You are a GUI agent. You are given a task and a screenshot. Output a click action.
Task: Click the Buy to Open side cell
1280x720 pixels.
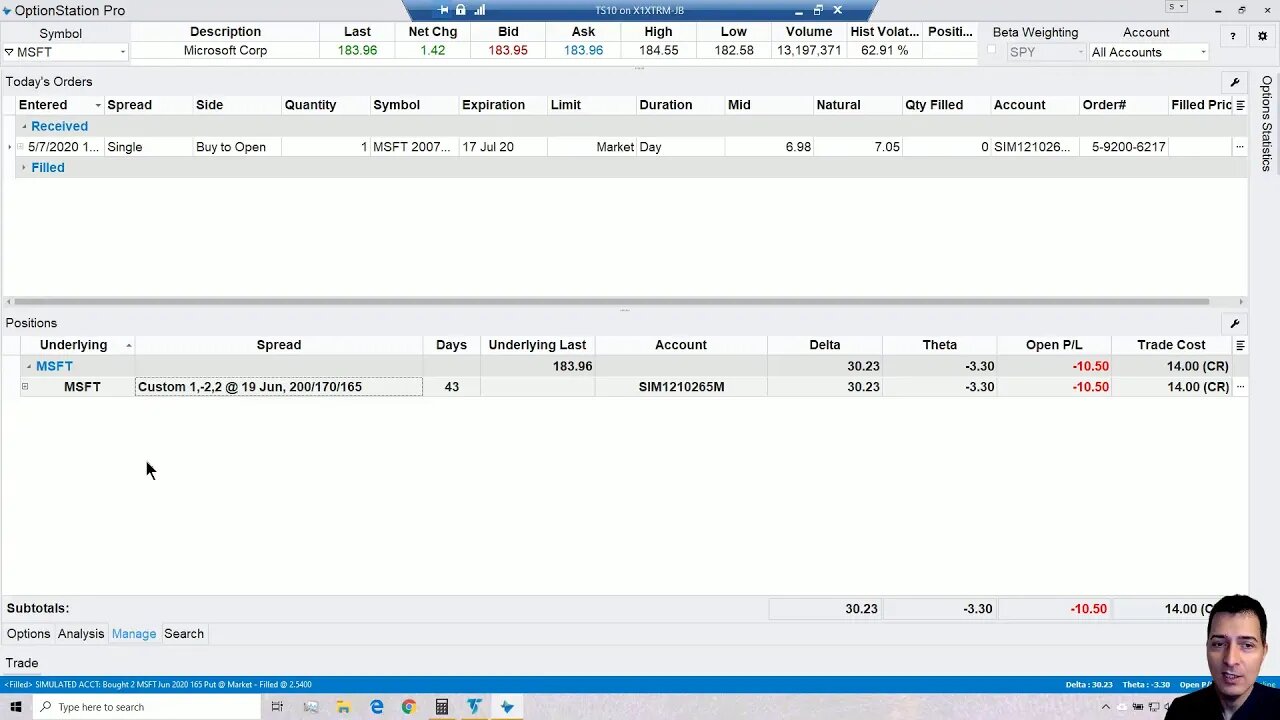pos(237,147)
